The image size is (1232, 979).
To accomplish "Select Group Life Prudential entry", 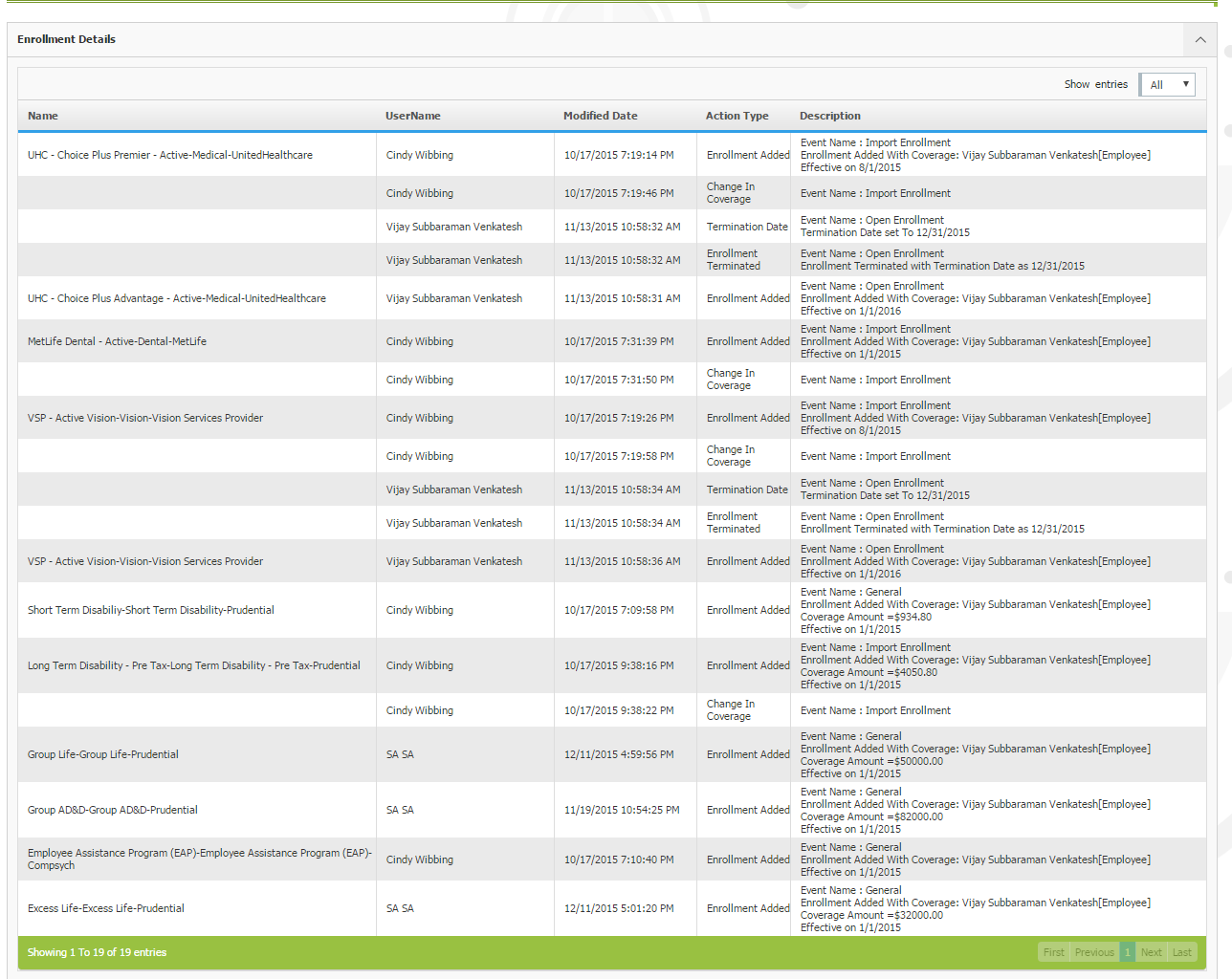I will pos(102,754).
